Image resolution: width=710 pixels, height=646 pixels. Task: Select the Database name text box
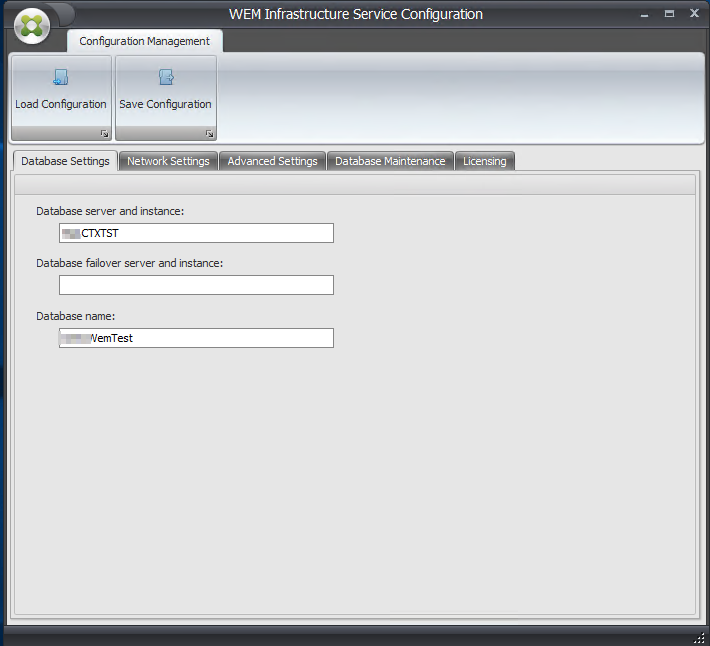pyautogui.click(x=197, y=338)
